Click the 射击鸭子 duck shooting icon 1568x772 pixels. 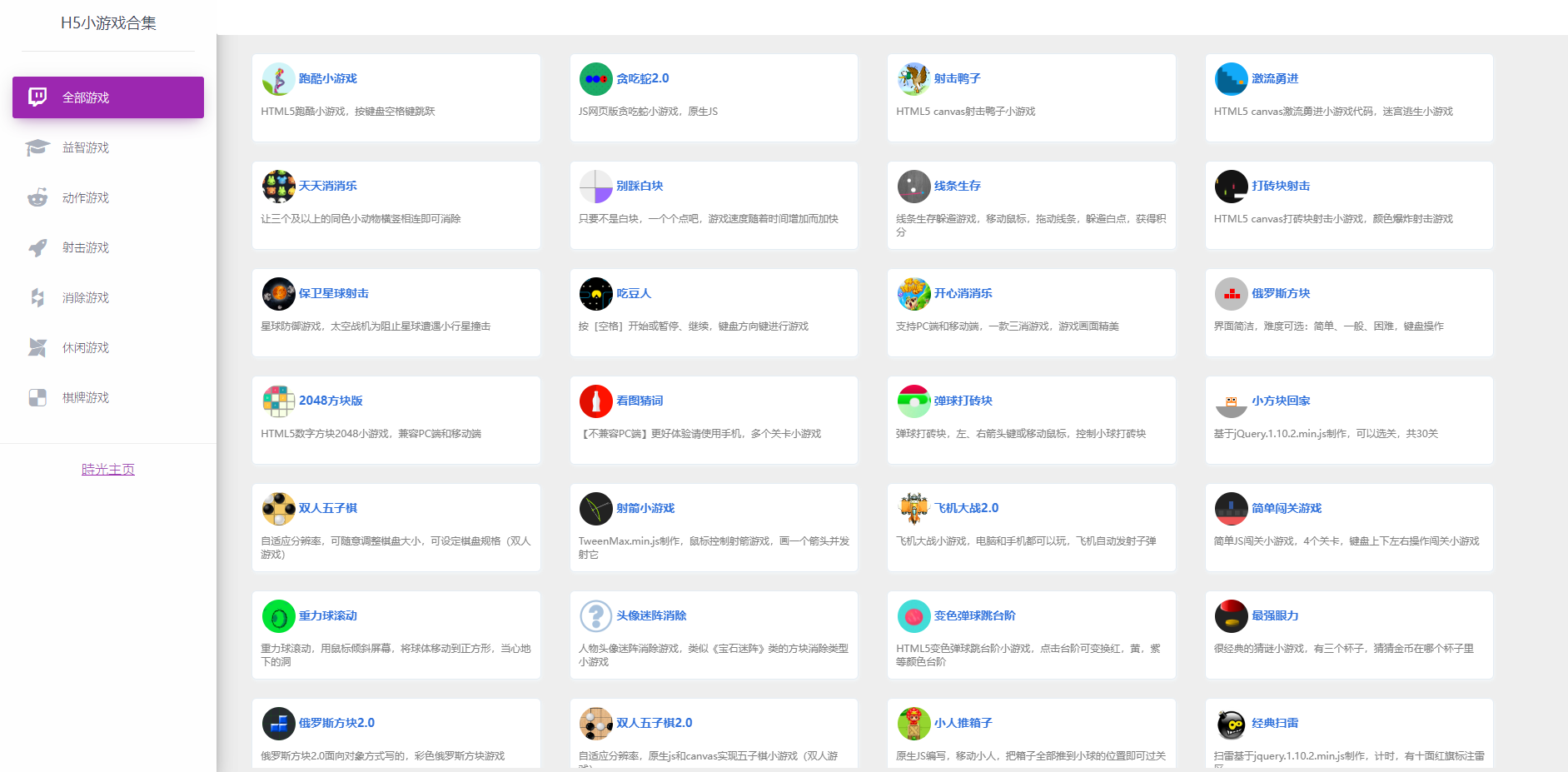pyautogui.click(x=913, y=78)
